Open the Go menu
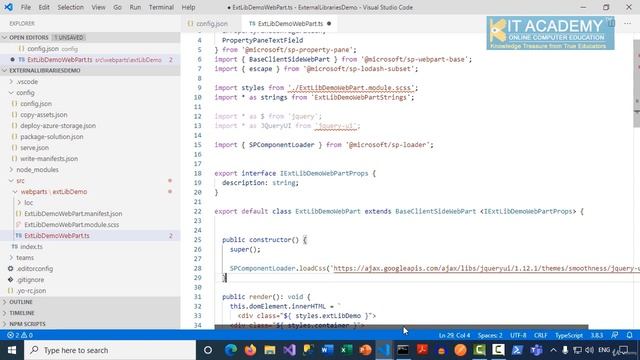Image resolution: width=640 pixels, height=360 pixels. pos(118,7)
